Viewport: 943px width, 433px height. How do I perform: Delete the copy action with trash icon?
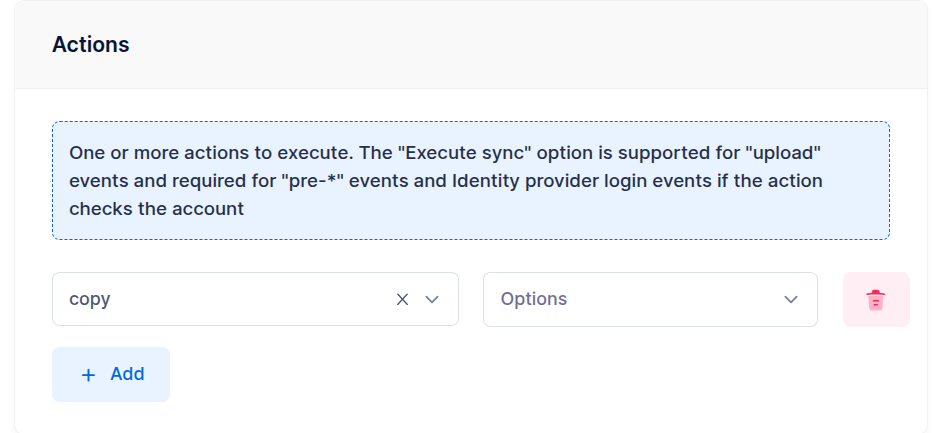[x=876, y=299]
